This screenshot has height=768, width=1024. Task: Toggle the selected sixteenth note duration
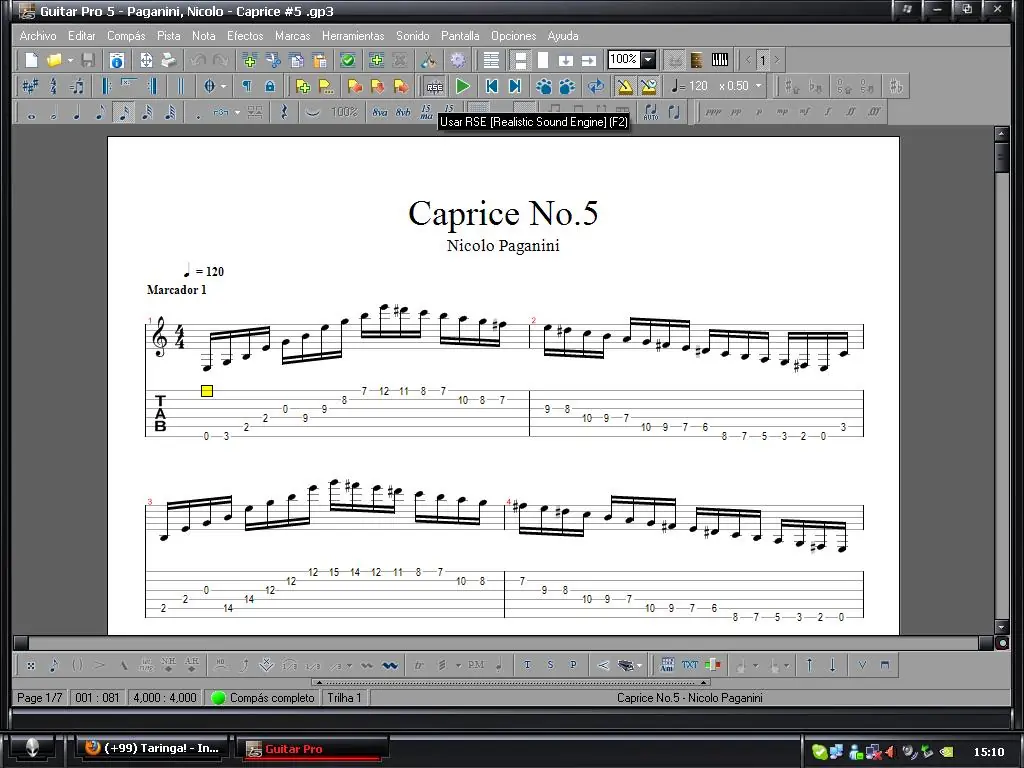[x=123, y=112]
